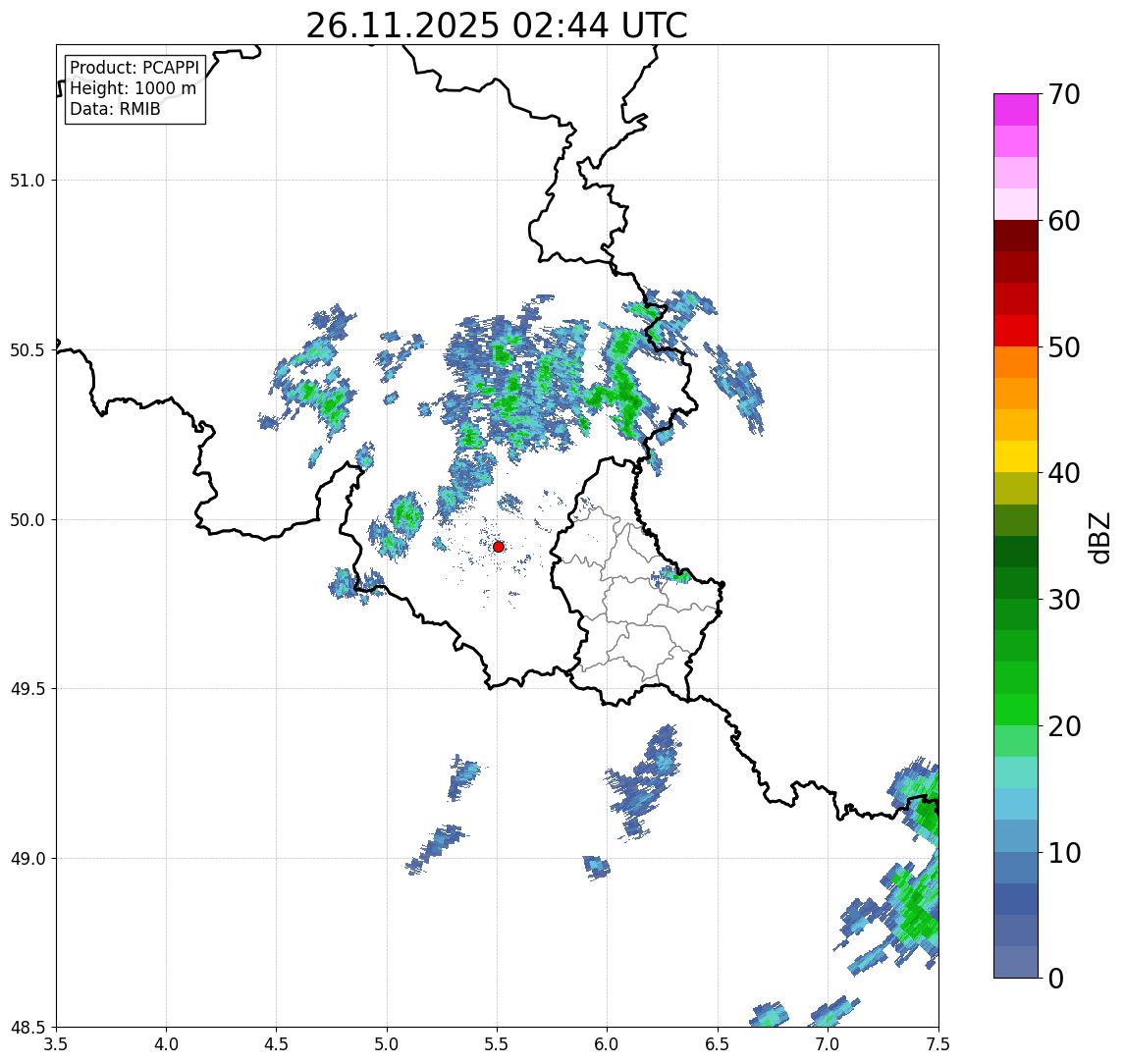The image size is (1124, 1064).
Task: Click longitude axis label 3.5
Action: 56,1044
